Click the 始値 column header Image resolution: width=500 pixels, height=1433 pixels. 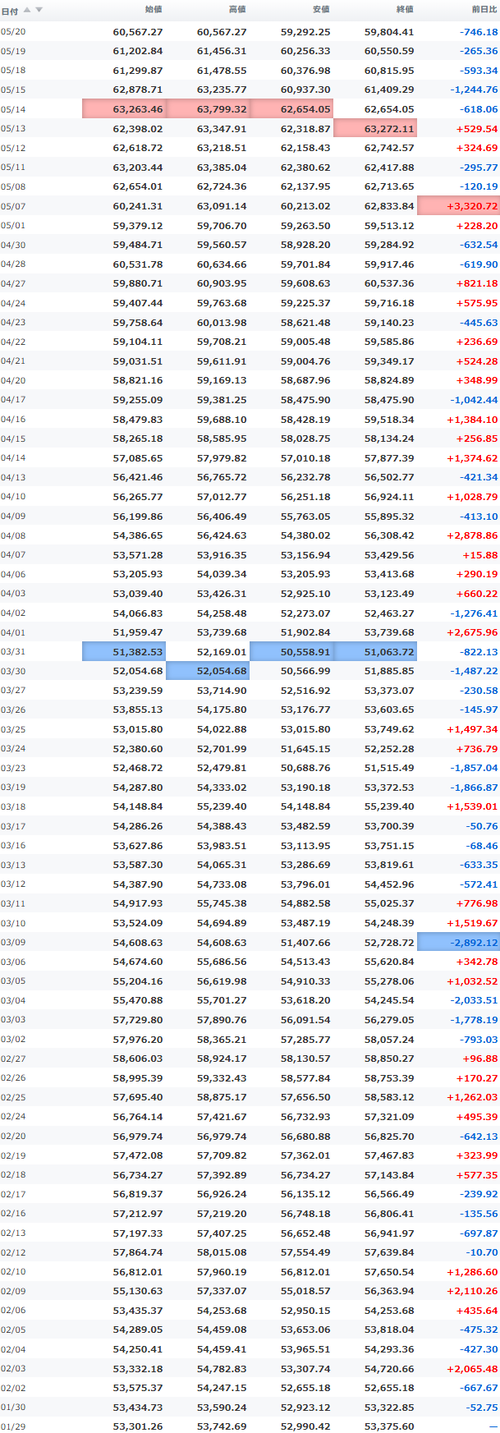click(x=153, y=9)
